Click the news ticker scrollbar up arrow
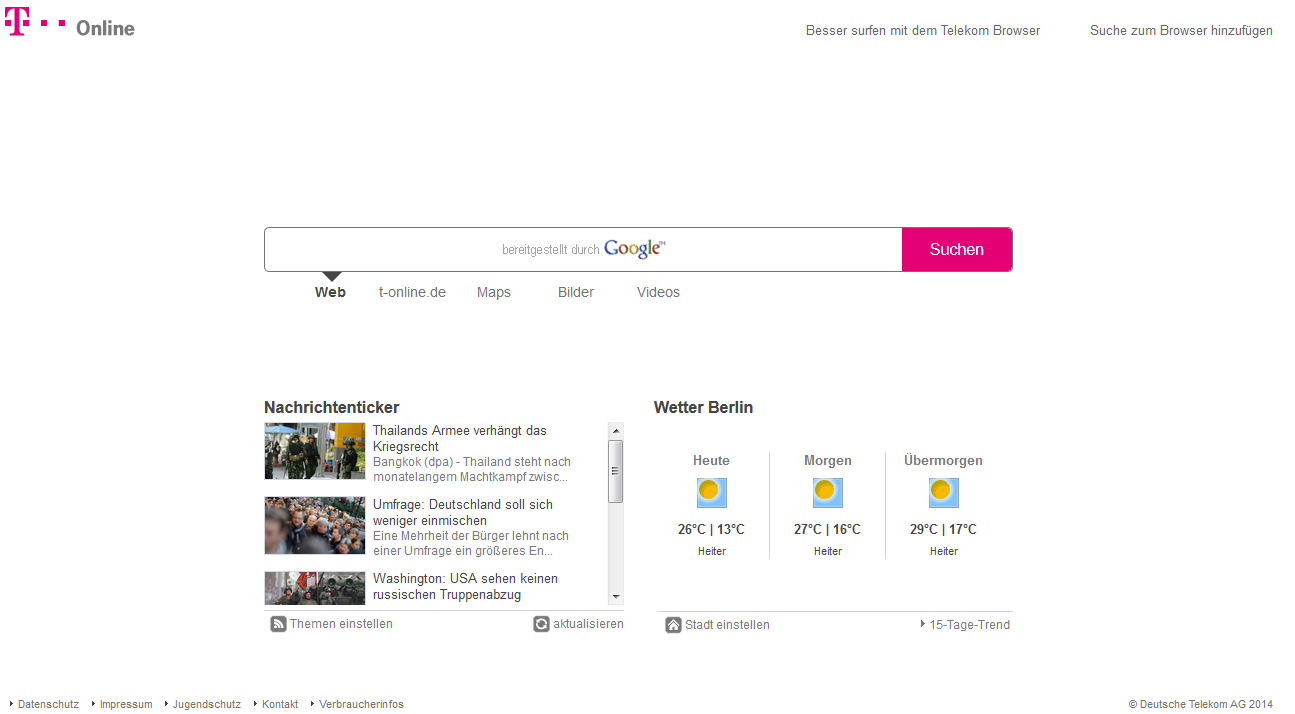 615,430
